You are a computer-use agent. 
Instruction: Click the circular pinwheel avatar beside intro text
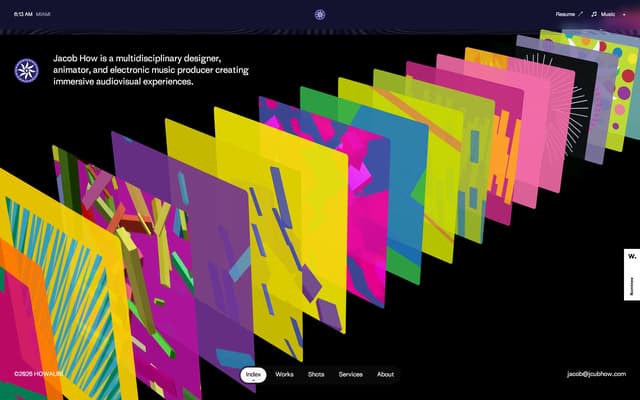(27, 70)
